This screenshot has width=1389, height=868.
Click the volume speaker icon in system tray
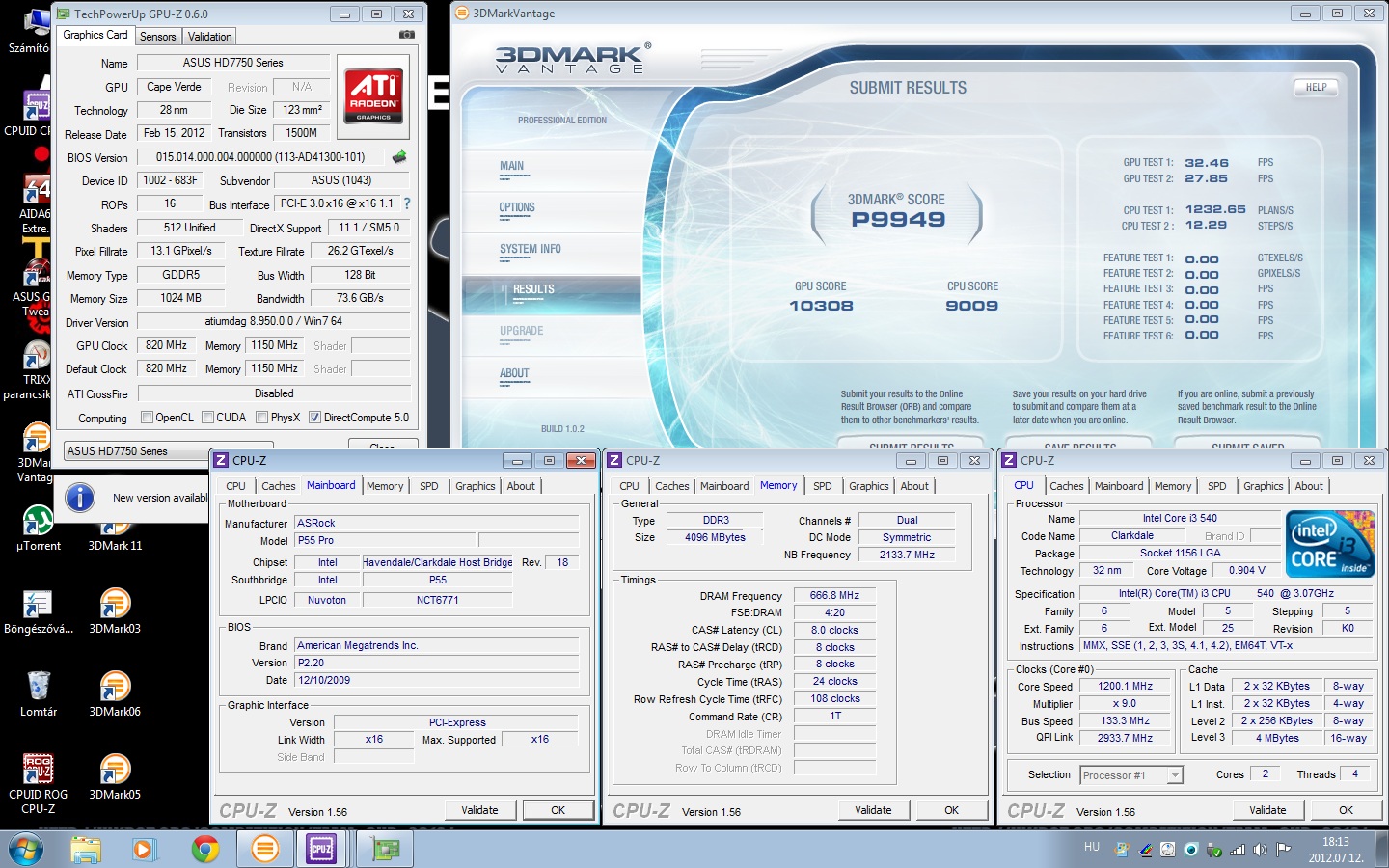tap(1260, 850)
